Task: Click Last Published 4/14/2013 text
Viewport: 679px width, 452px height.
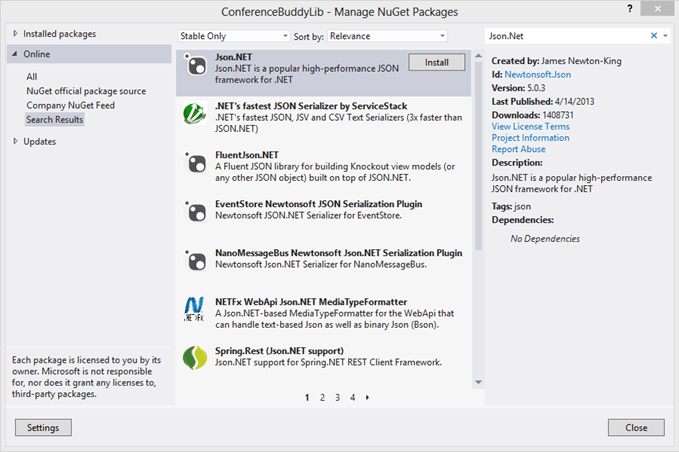Action: [543, 101]
